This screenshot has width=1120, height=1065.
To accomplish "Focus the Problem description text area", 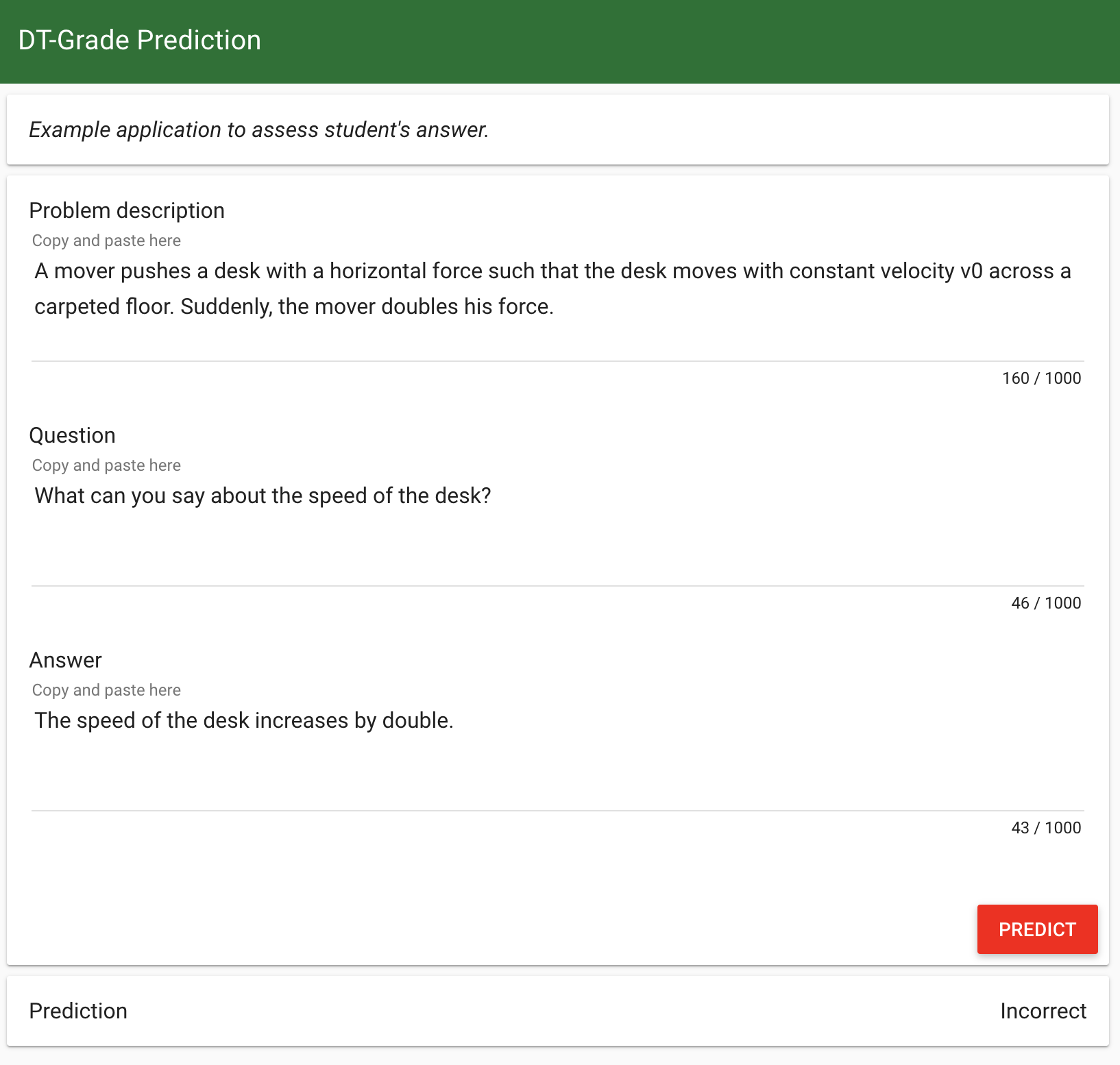I will (558, 307).
